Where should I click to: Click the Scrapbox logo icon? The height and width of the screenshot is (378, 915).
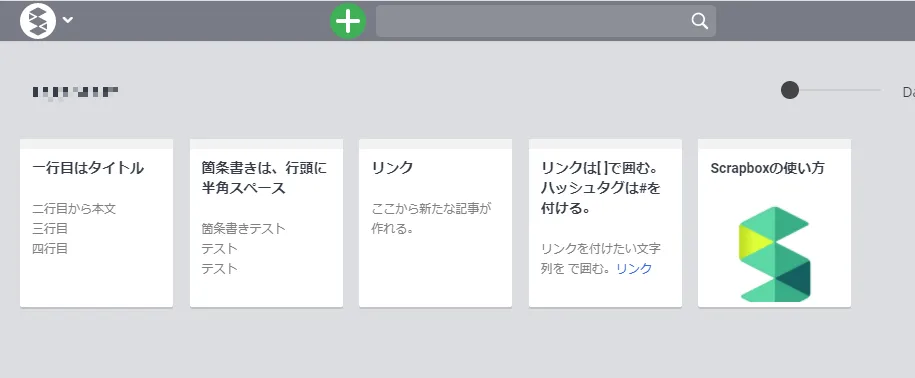(x=38, y=20)
